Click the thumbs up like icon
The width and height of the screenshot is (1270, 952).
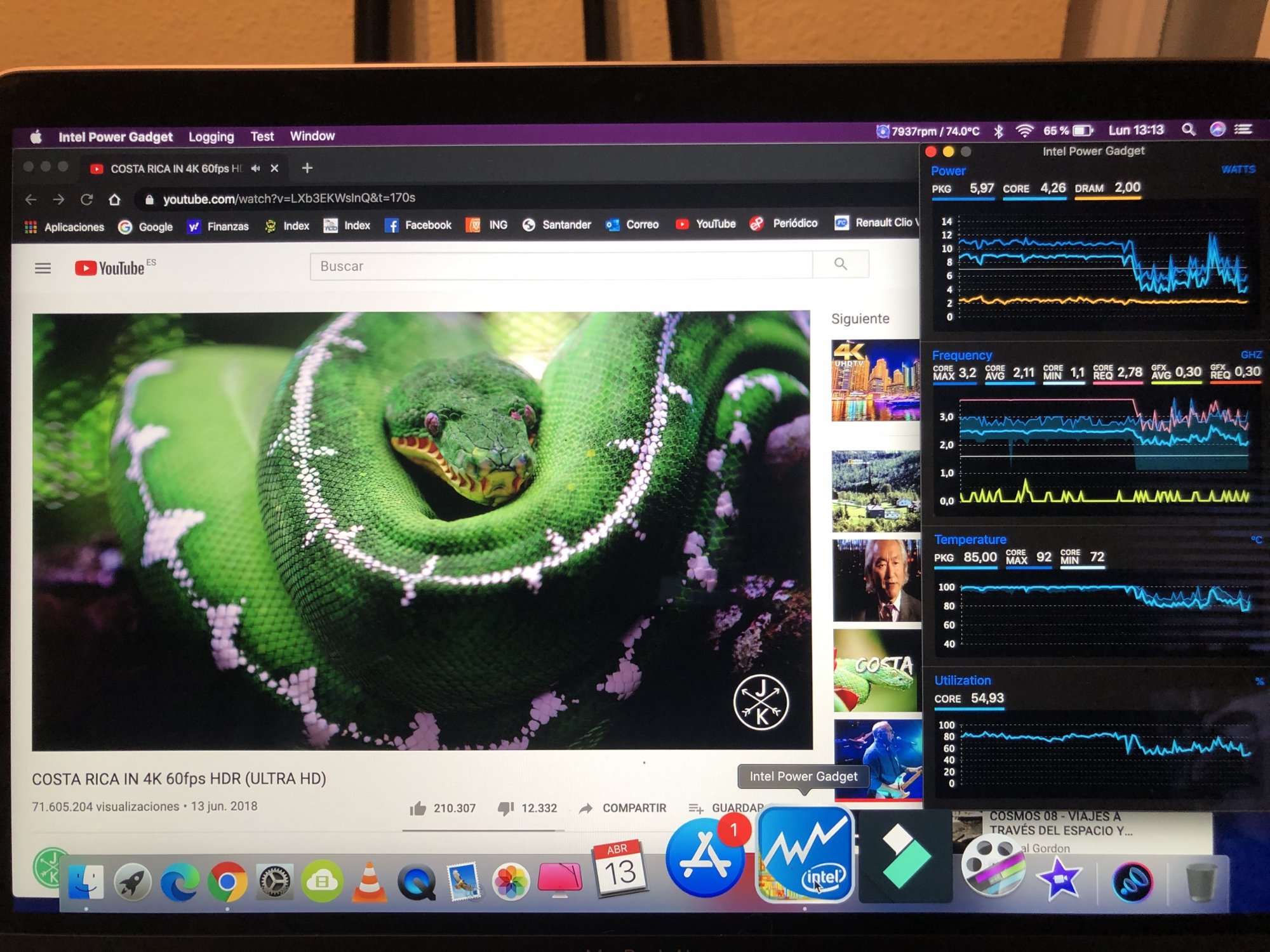click(418, 808)
